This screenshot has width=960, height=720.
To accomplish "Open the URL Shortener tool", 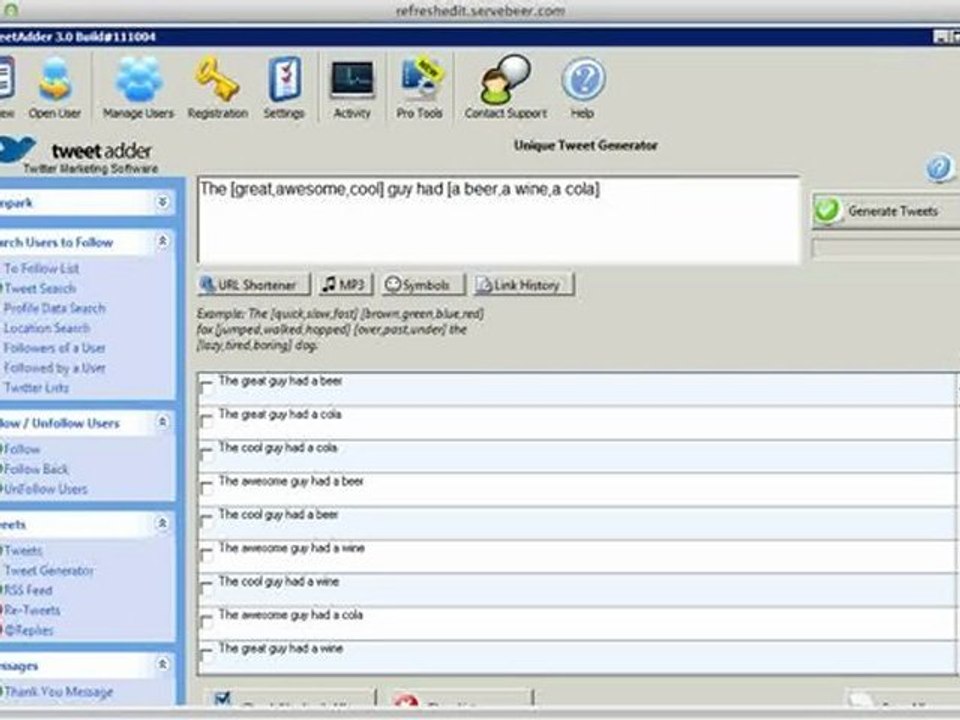I will [x=254, y=285].
